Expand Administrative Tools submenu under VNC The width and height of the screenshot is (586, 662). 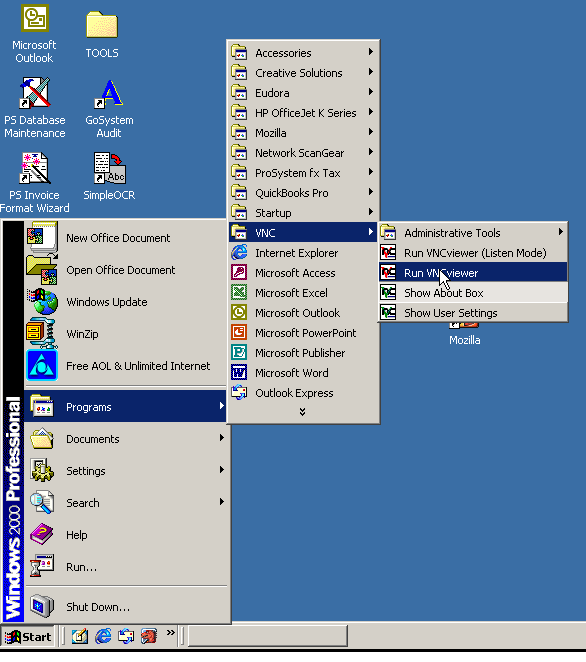click(473, 232)
